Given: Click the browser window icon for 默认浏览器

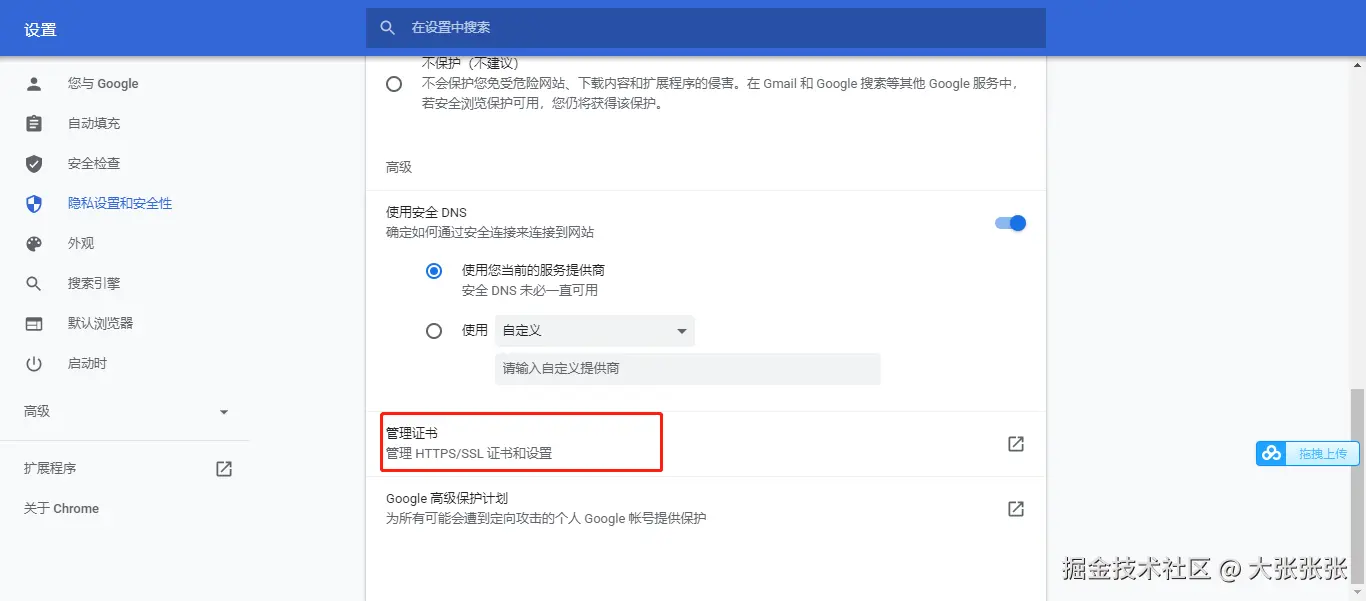Looking at the screenshot, I should tap(34, 324).
